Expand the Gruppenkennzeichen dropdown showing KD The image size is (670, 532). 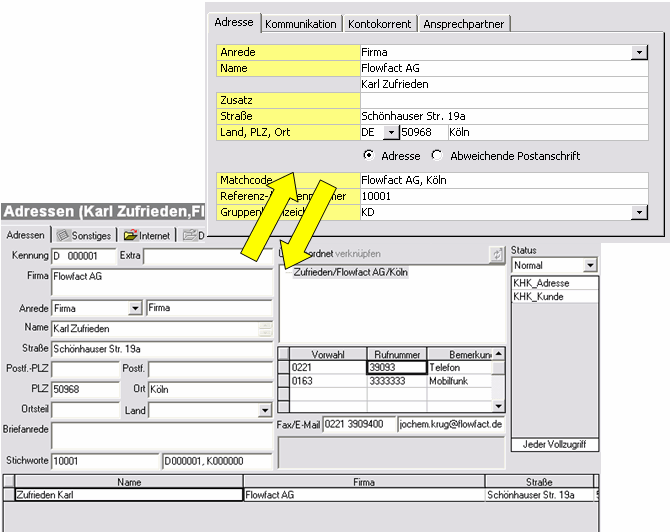click(639, 212)
